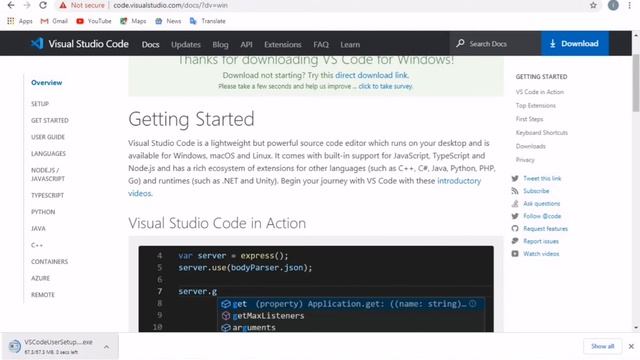Expand NODE.JS / JAVASCRIPT sidebar section
The height and width of the screenshot is (360, 640).
[48, 174]
